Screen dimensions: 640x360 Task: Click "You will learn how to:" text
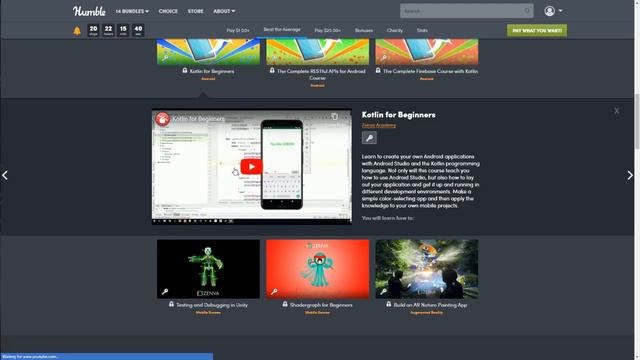coord(387,218)
